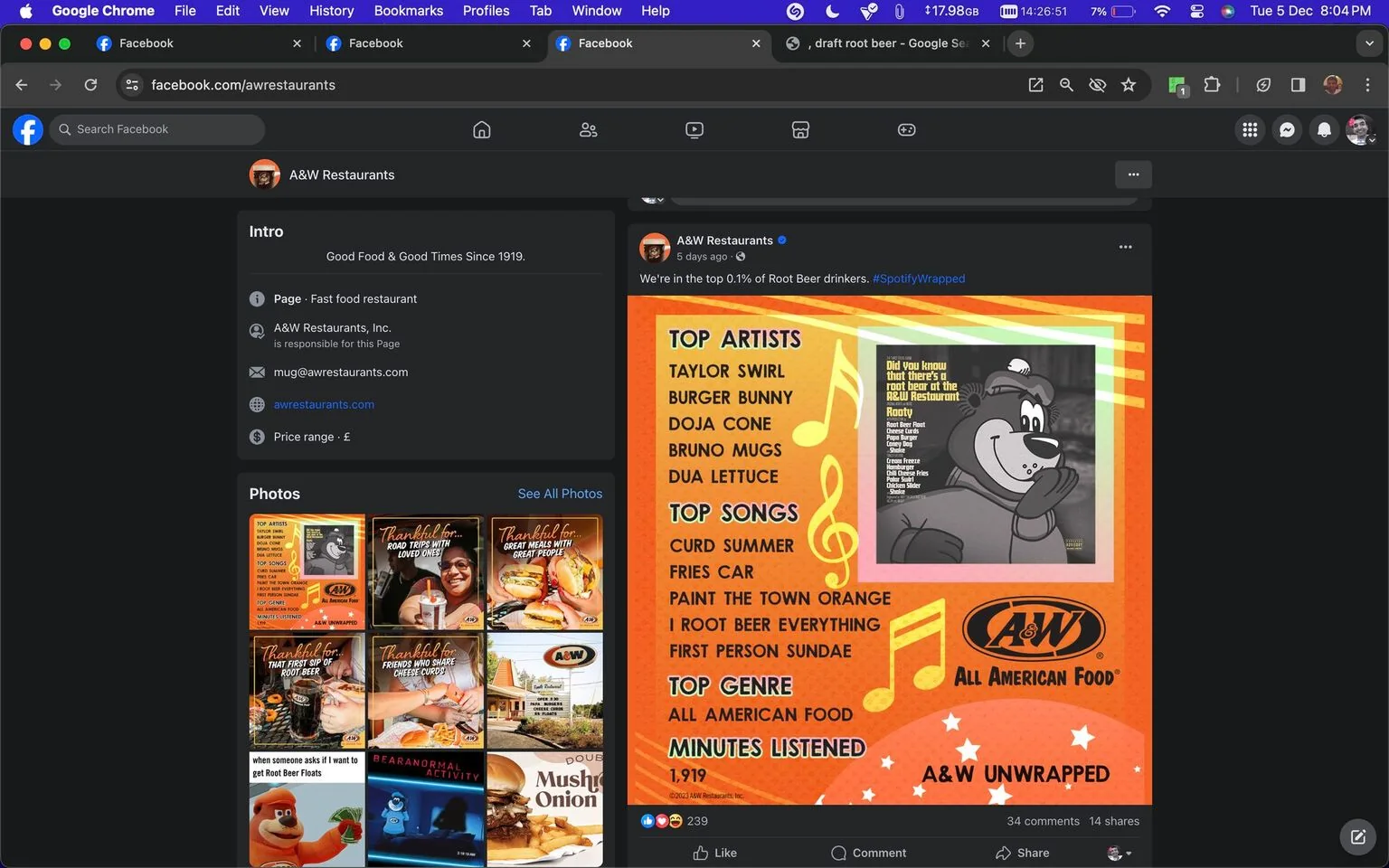
Task: Click the Facebook logo
Action: (x=28, y=129)
